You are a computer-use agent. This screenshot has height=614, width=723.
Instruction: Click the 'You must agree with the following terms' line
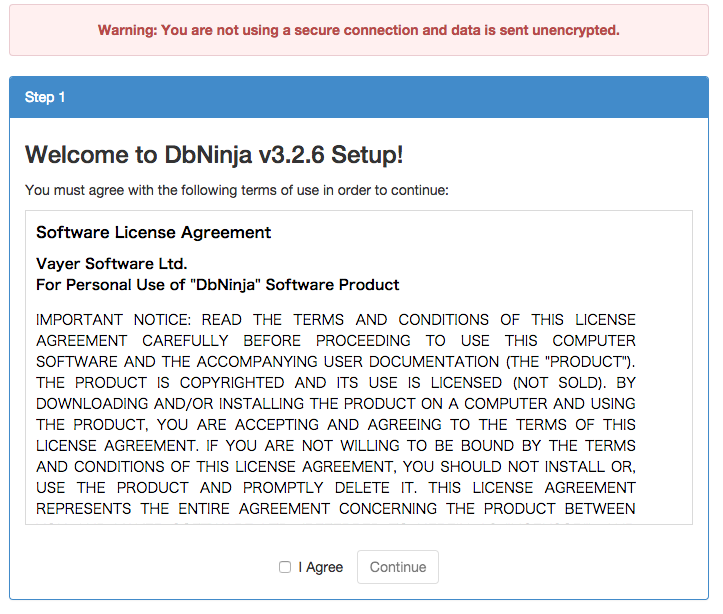[237, 190]
